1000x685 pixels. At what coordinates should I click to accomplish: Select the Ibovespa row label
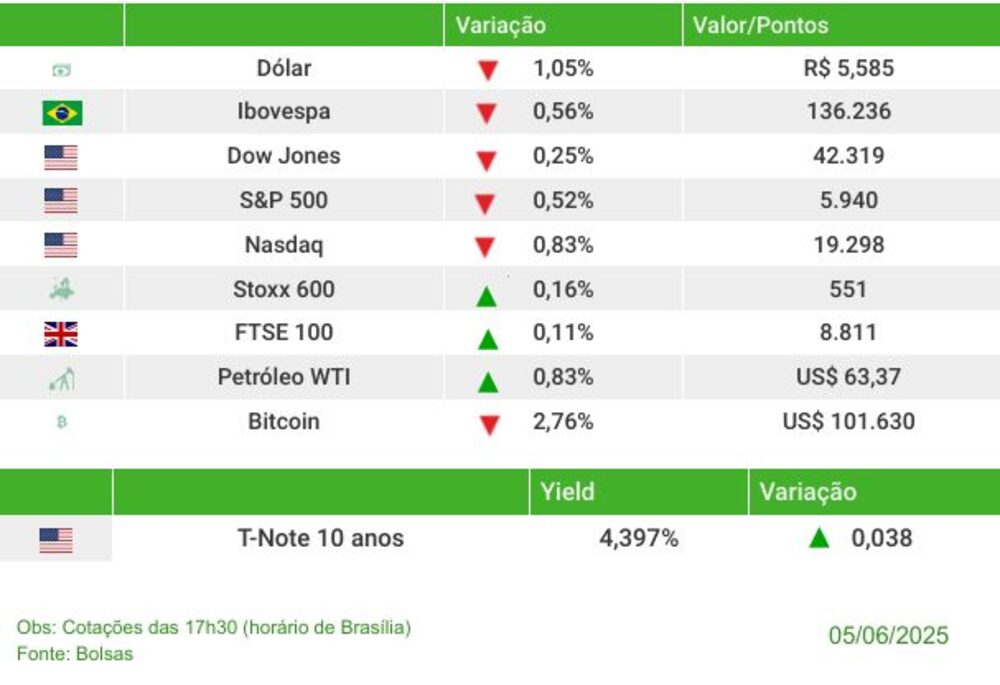click(x=284, y=112)
